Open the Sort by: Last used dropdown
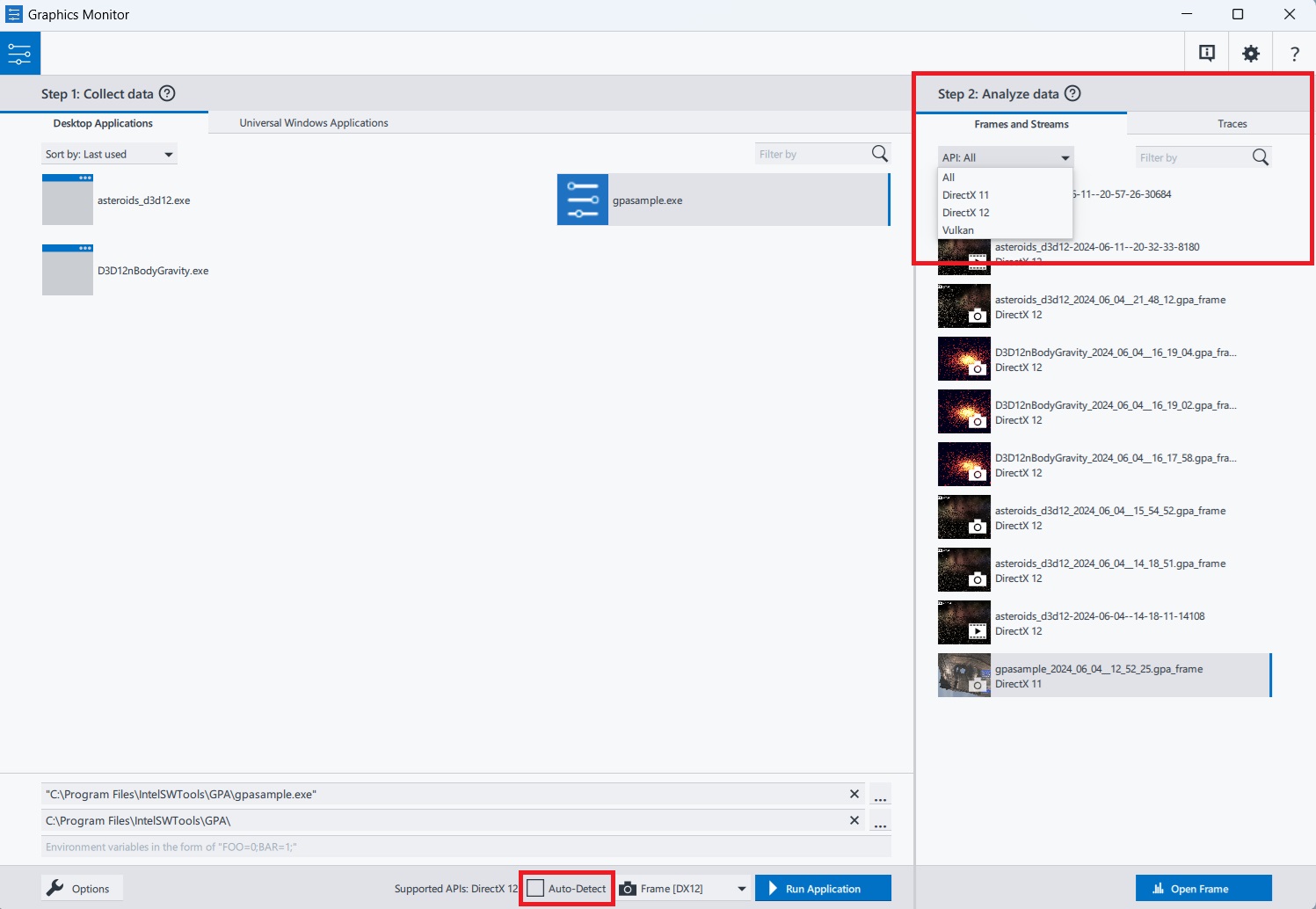This screenshot has width=1316, height=909. 109,154
